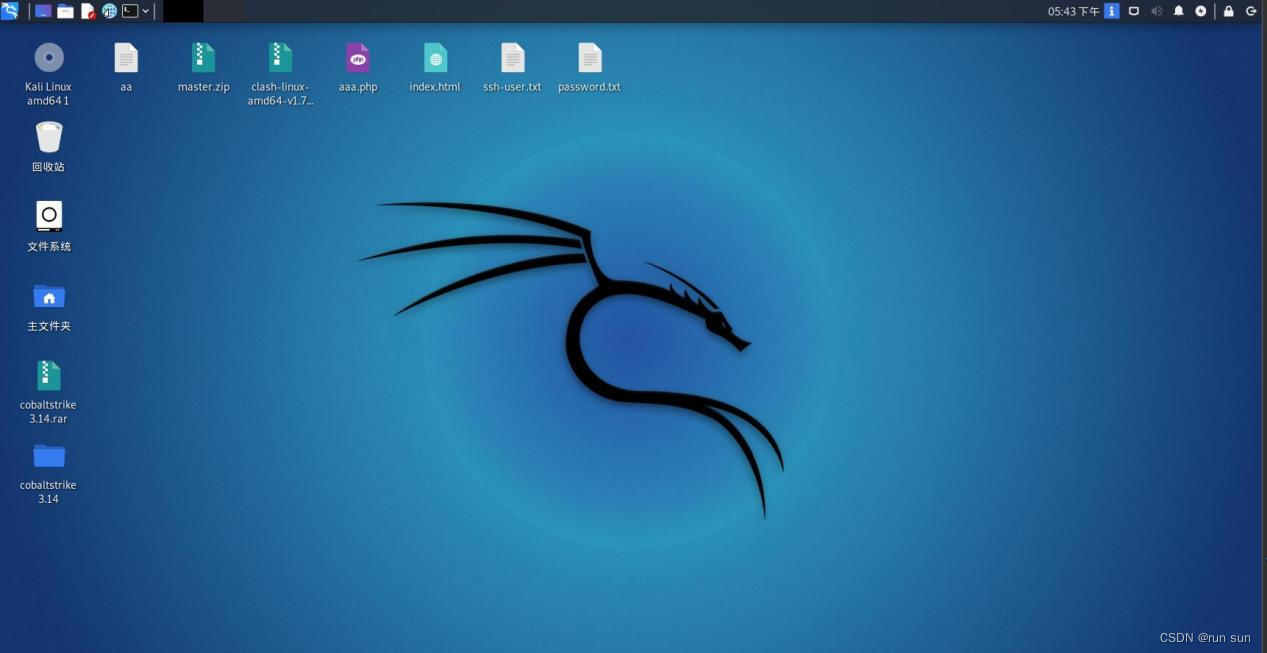
Task: Open the Kali dragon applications menu
Action: tap(10, 11)
